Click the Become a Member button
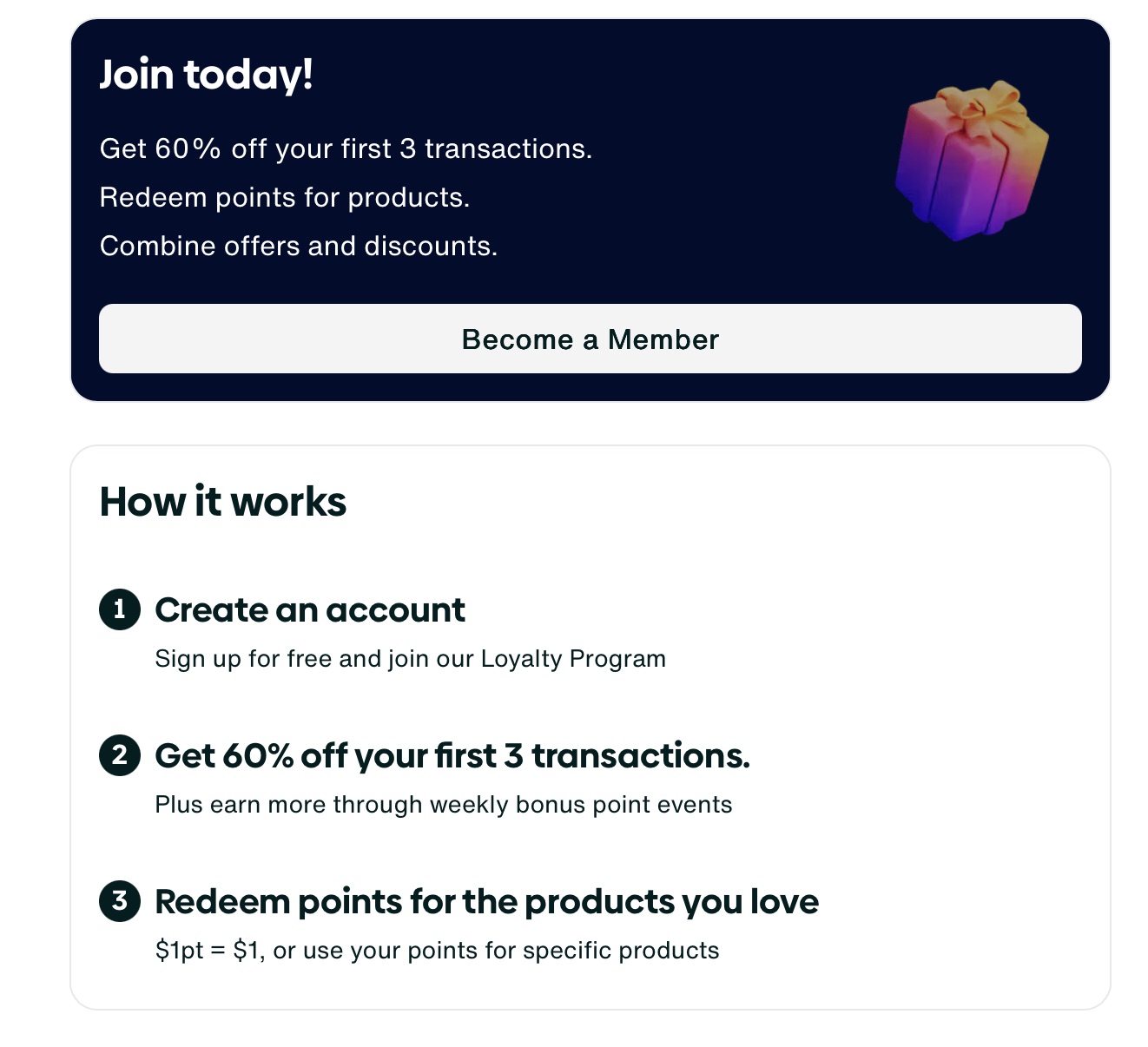1148x1047 pixels. click(x=590, y=339)
